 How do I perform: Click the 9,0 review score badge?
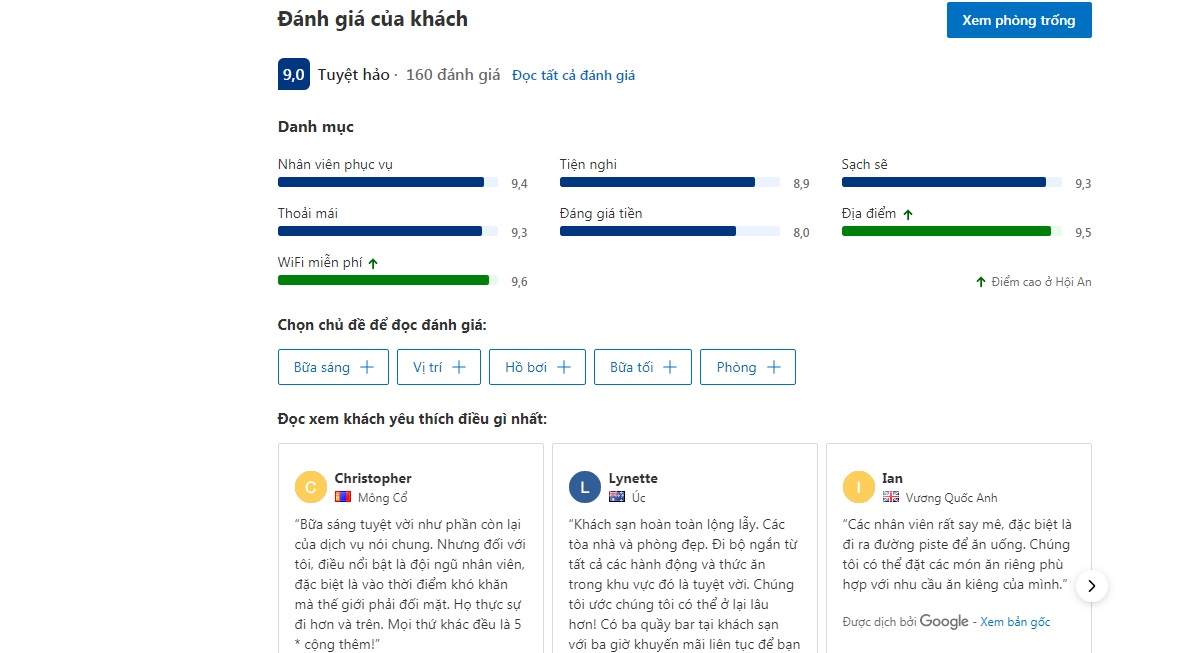coord(293,74)
